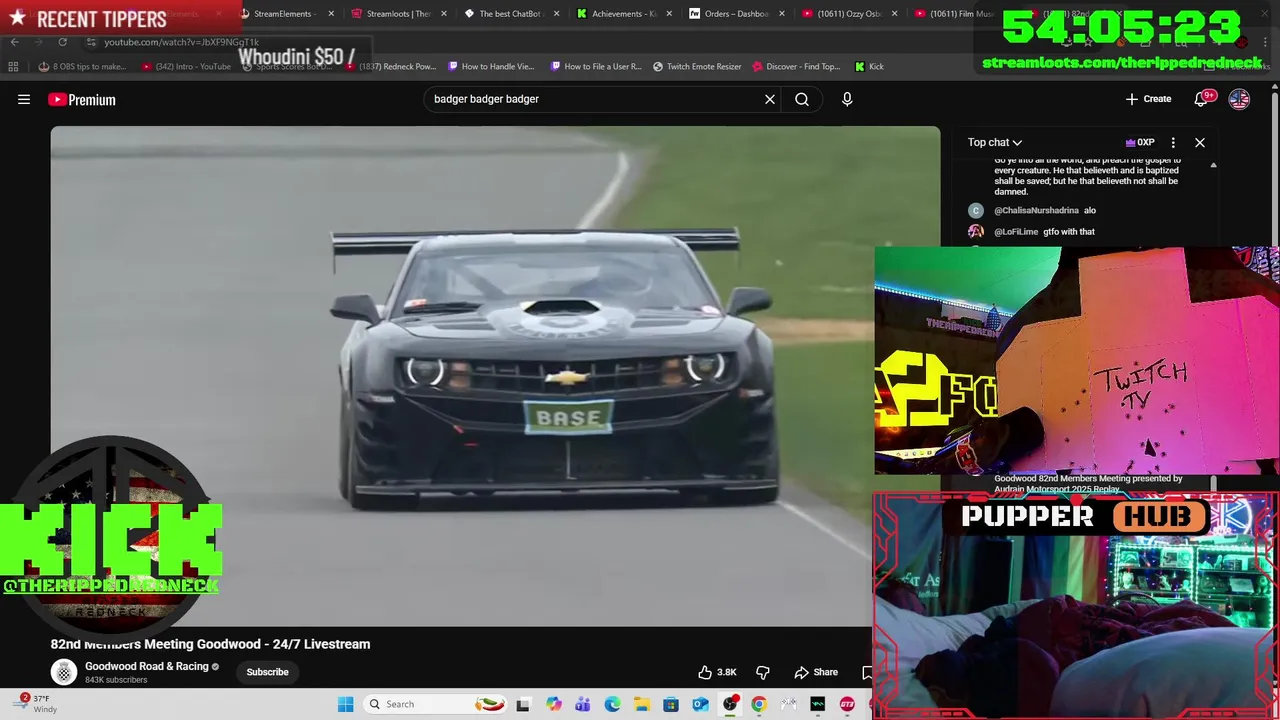This screenshot has width=1280, height=720.
Task: Open the browser apps grid icon
Action: click(13, 67)
